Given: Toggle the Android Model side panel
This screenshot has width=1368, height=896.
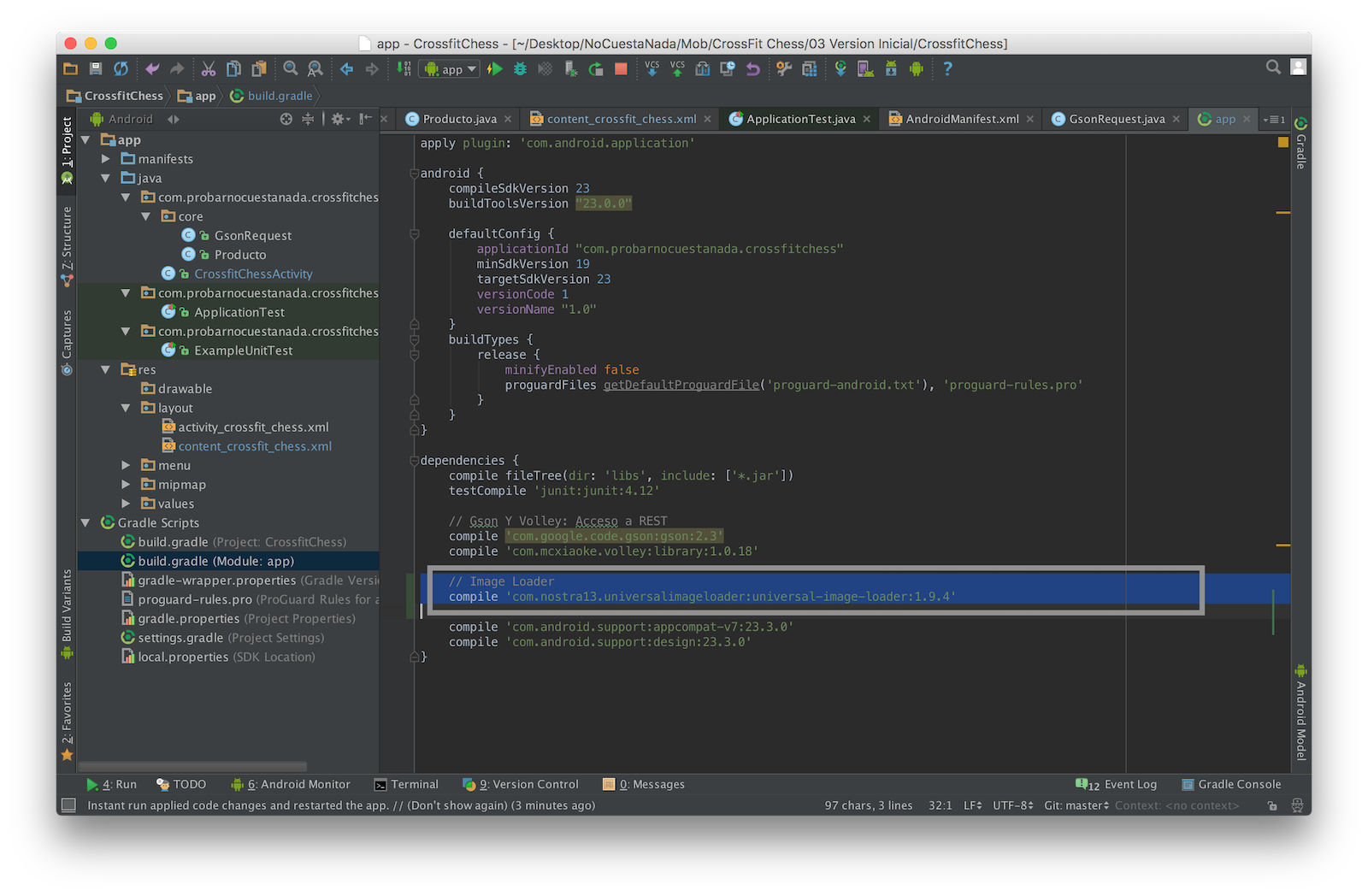Looking at the screenshot, I should coord(1300,712).
